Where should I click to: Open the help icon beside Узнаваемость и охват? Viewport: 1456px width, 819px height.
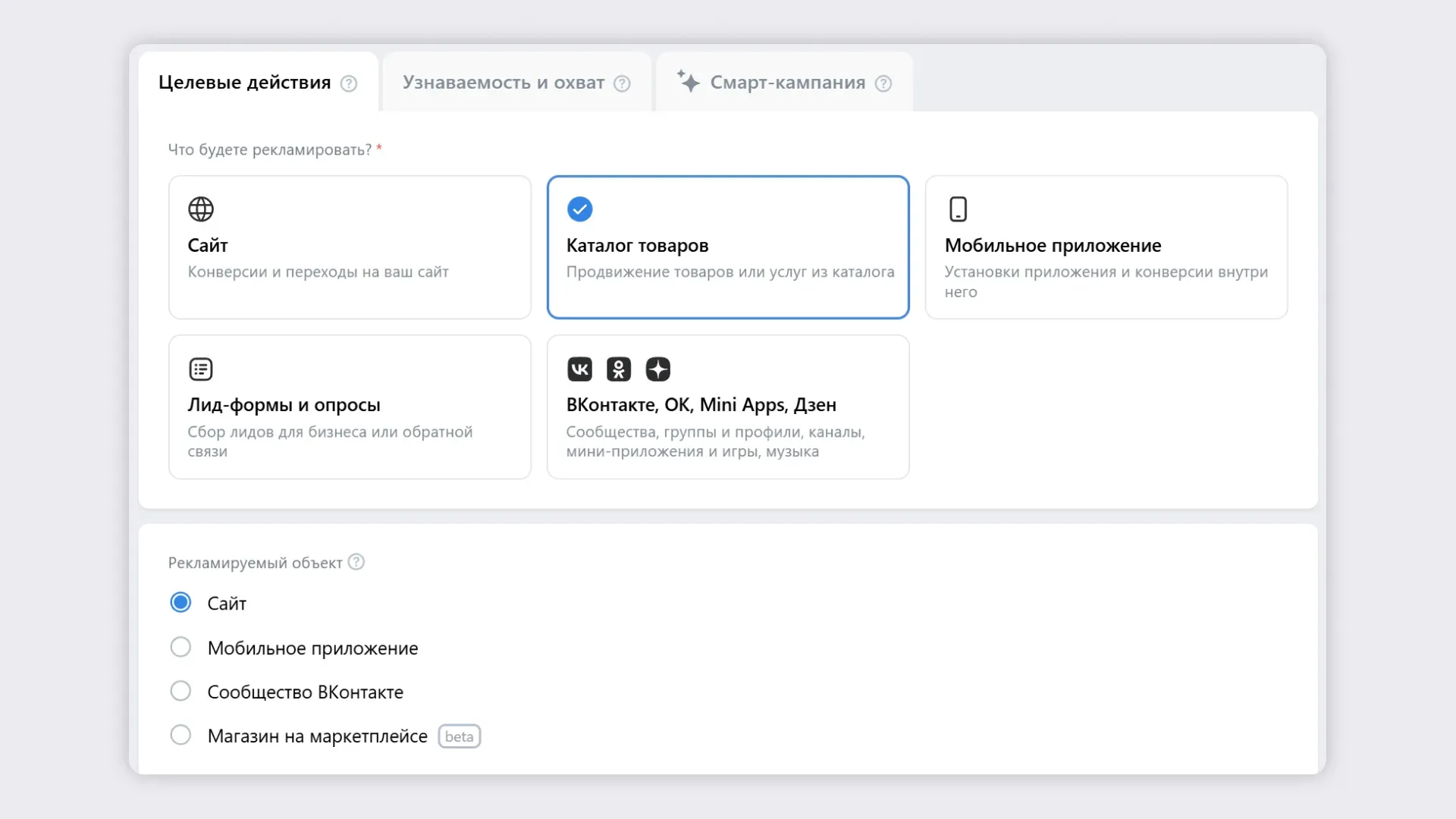tap(622, 83)
